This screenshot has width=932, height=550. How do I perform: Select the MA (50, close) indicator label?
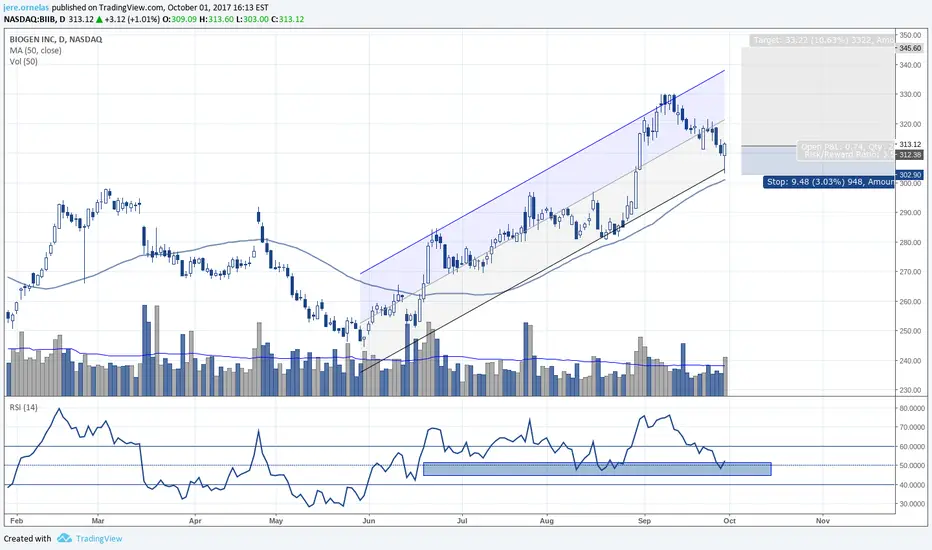click(35, 51)
